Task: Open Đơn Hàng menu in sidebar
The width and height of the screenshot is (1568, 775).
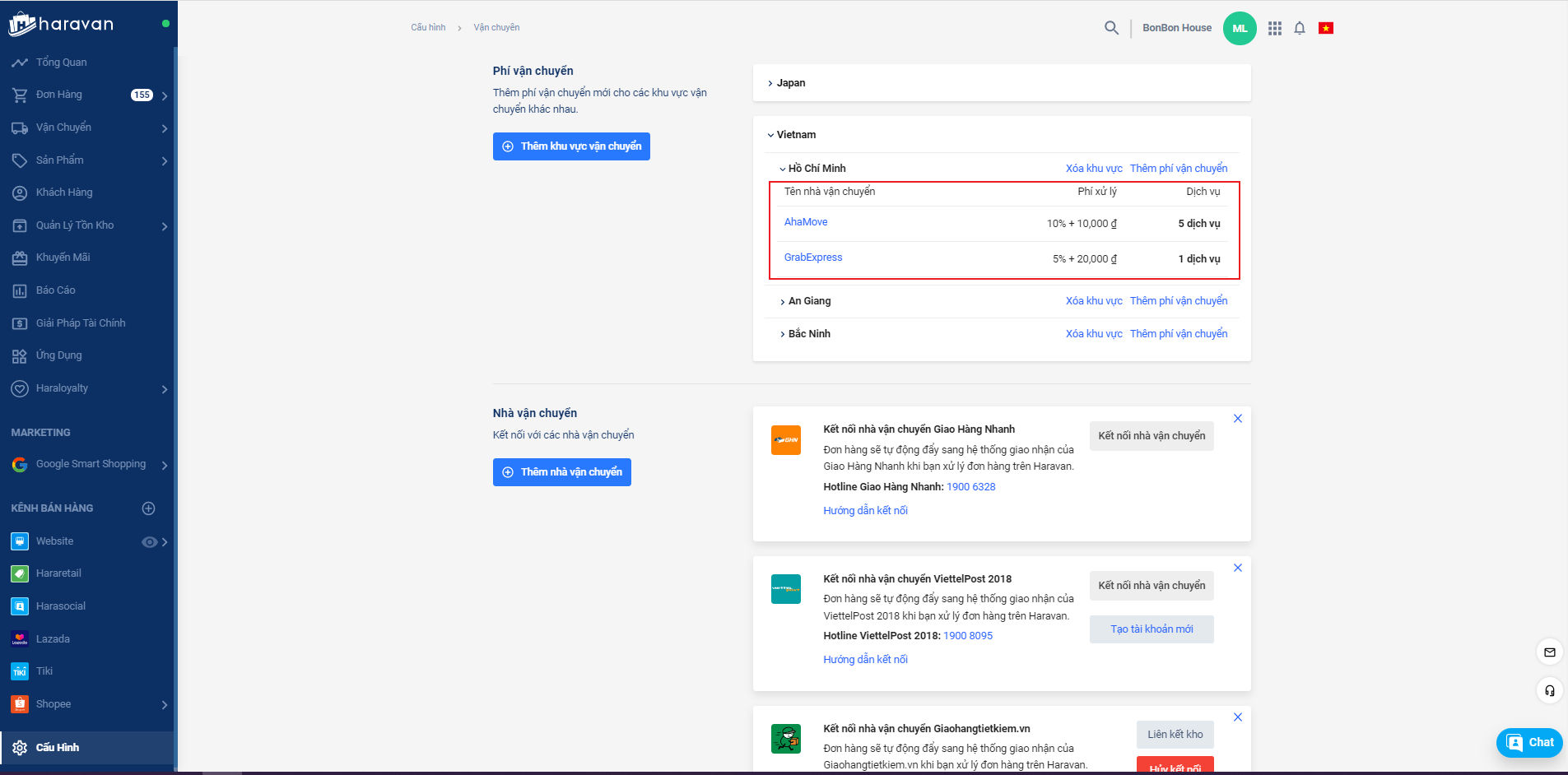Action: tap(59, 95)
